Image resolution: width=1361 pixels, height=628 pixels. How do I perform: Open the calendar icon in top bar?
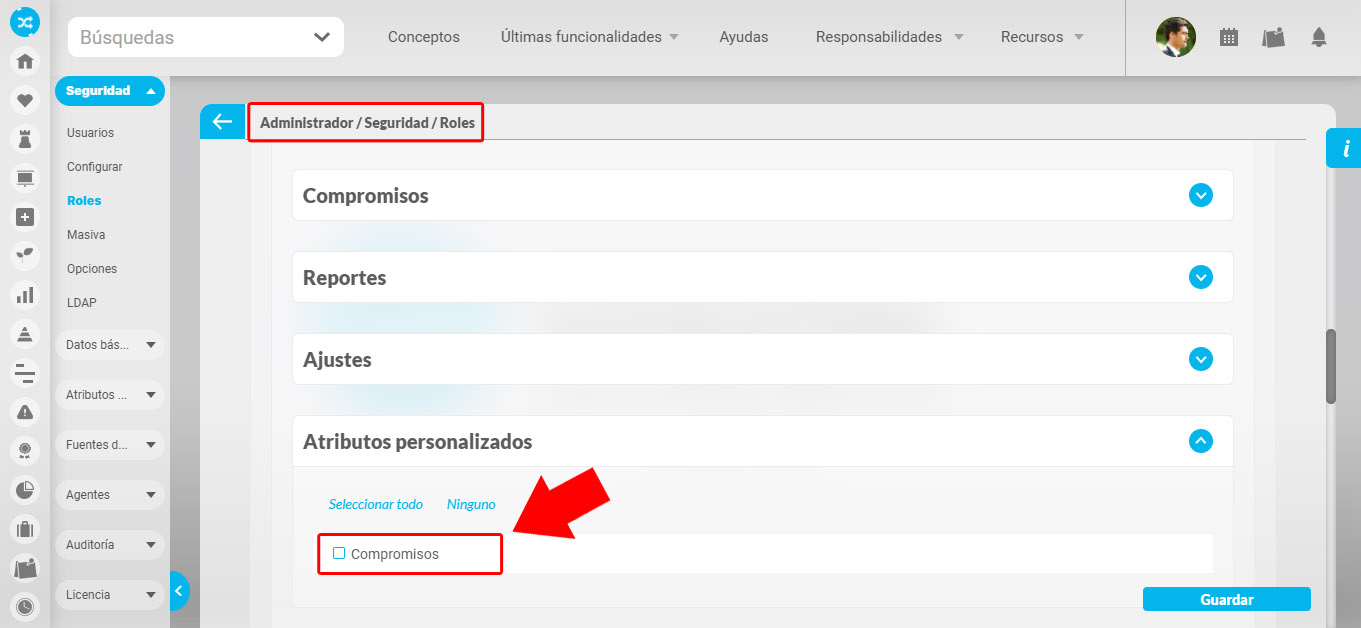pos(1228,36)
